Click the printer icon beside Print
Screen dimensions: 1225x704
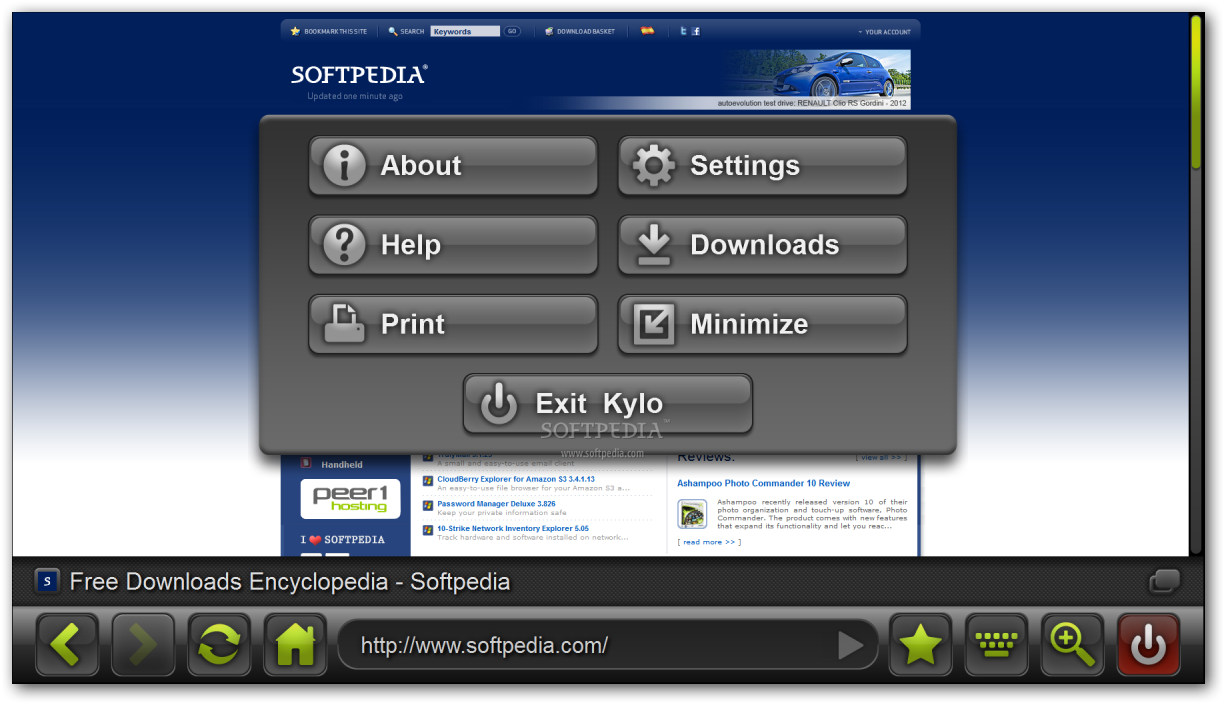click(345, 324)
